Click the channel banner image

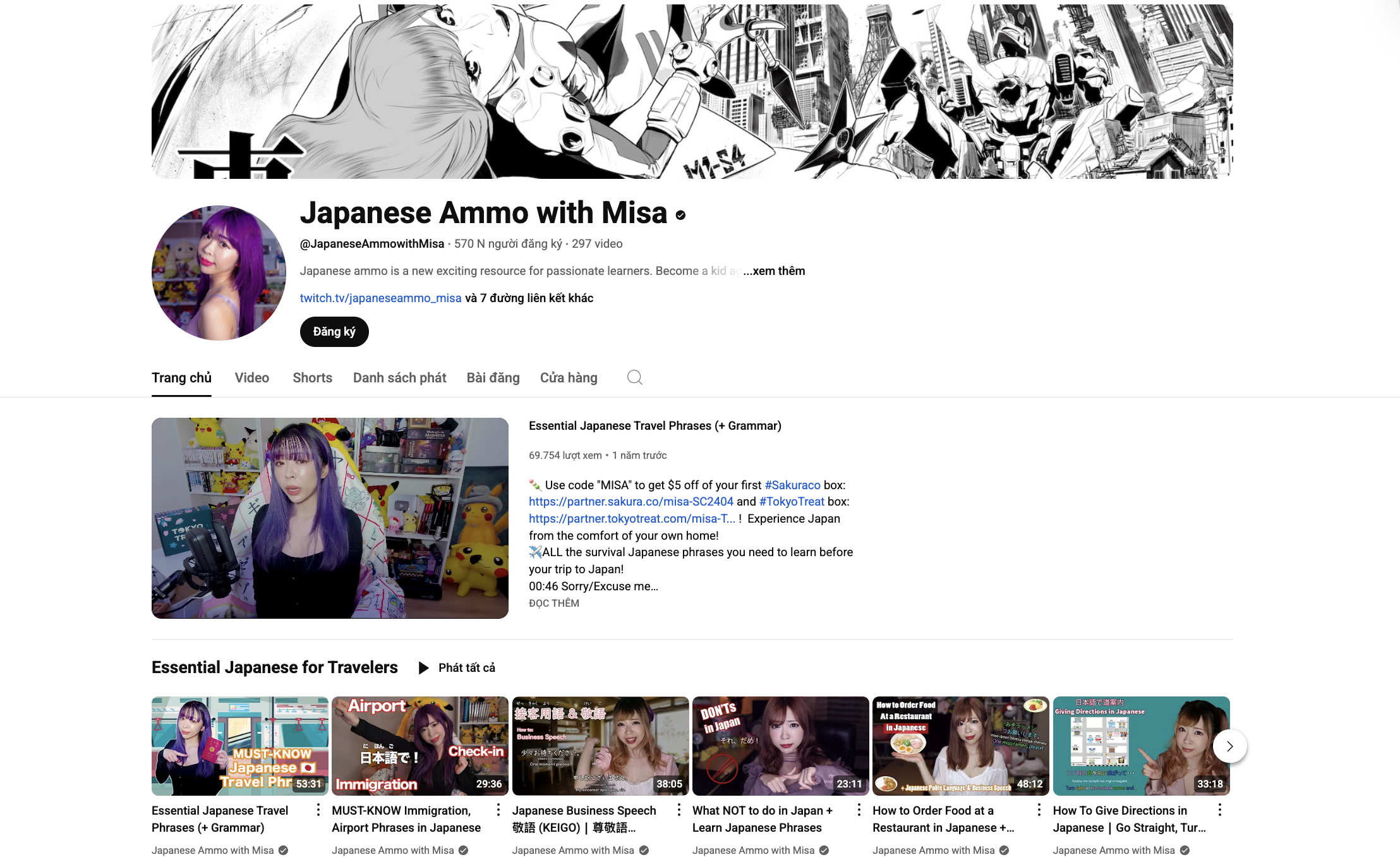tap(692, 91)
